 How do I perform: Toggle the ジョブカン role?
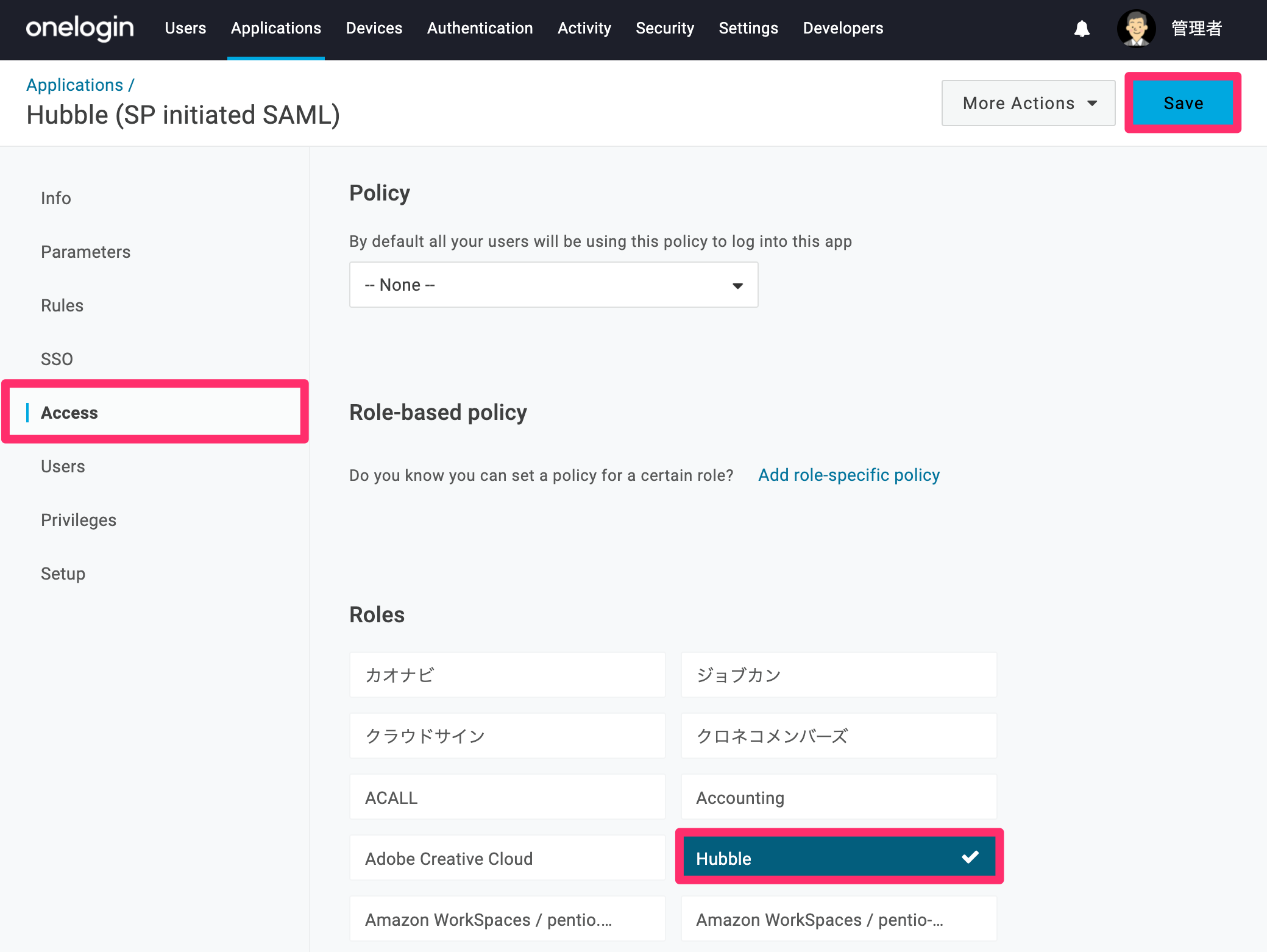click(x=839, y=675)
